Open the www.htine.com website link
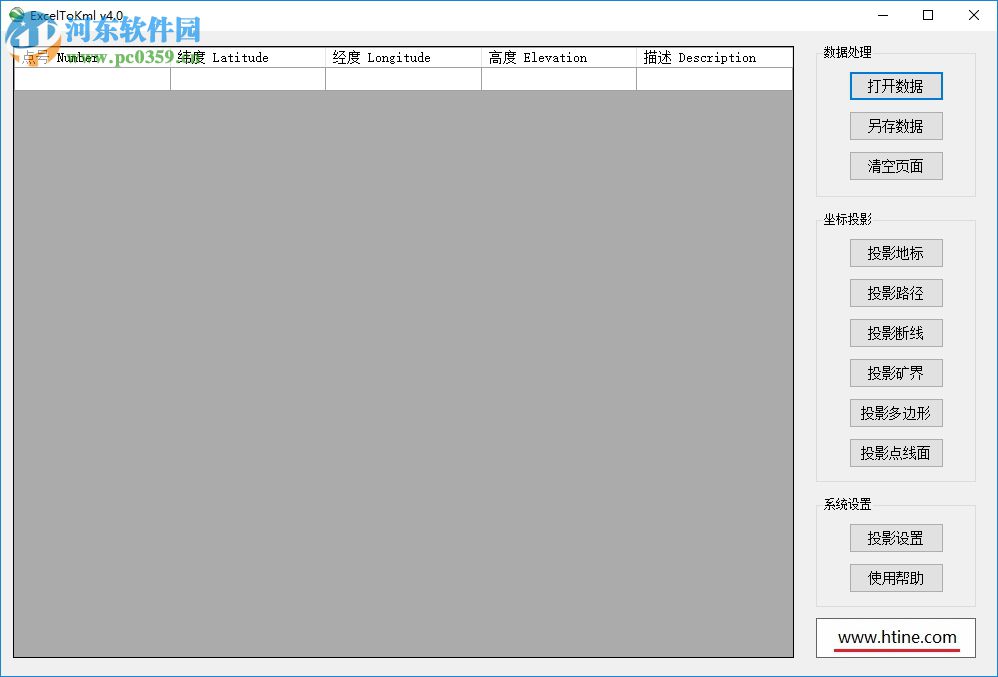Image resolution: width=998 pixels, height=677 pixels. 895,637
